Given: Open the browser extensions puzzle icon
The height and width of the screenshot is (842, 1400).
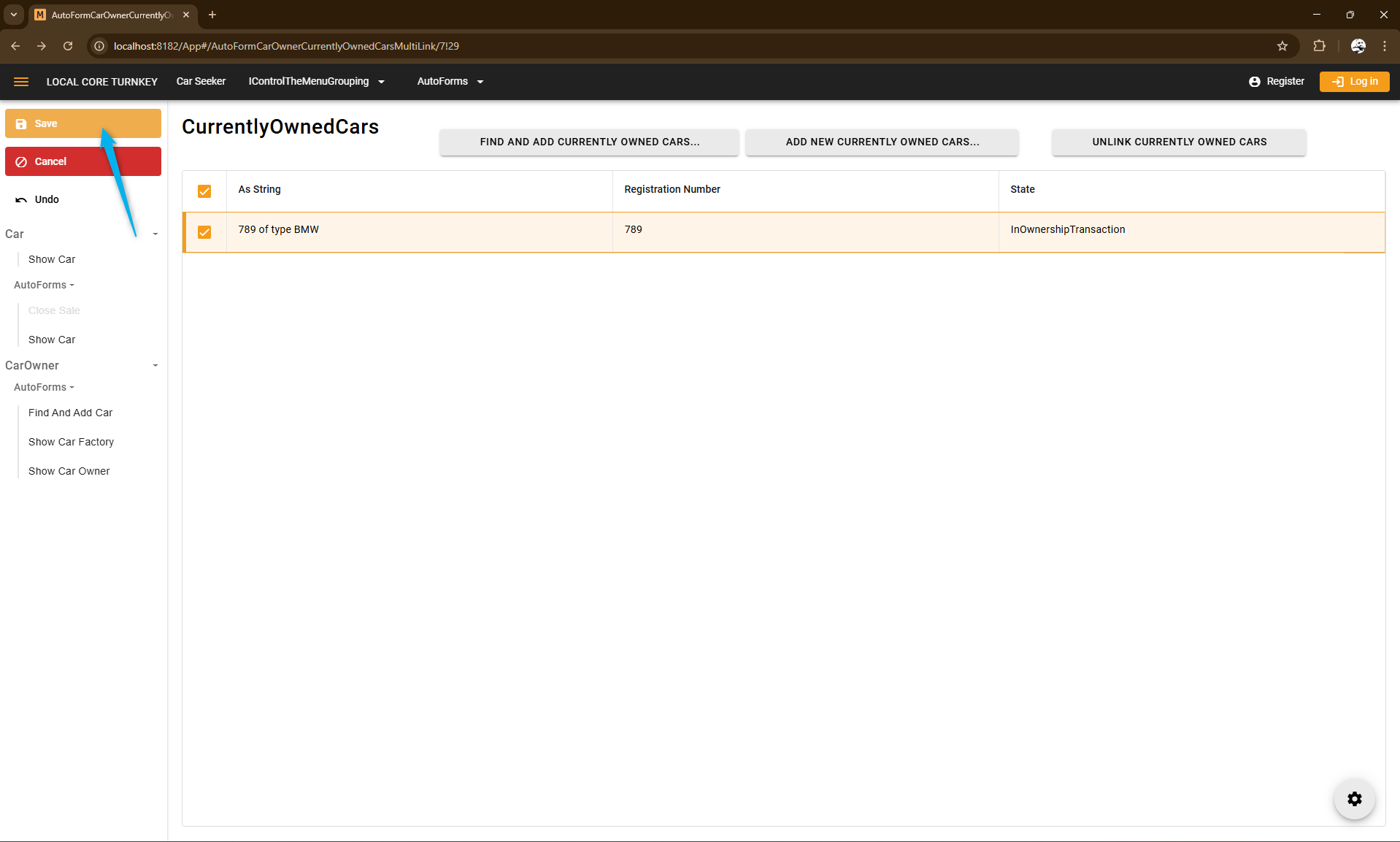Looking at the screenshot, I should pos(1319,46).
